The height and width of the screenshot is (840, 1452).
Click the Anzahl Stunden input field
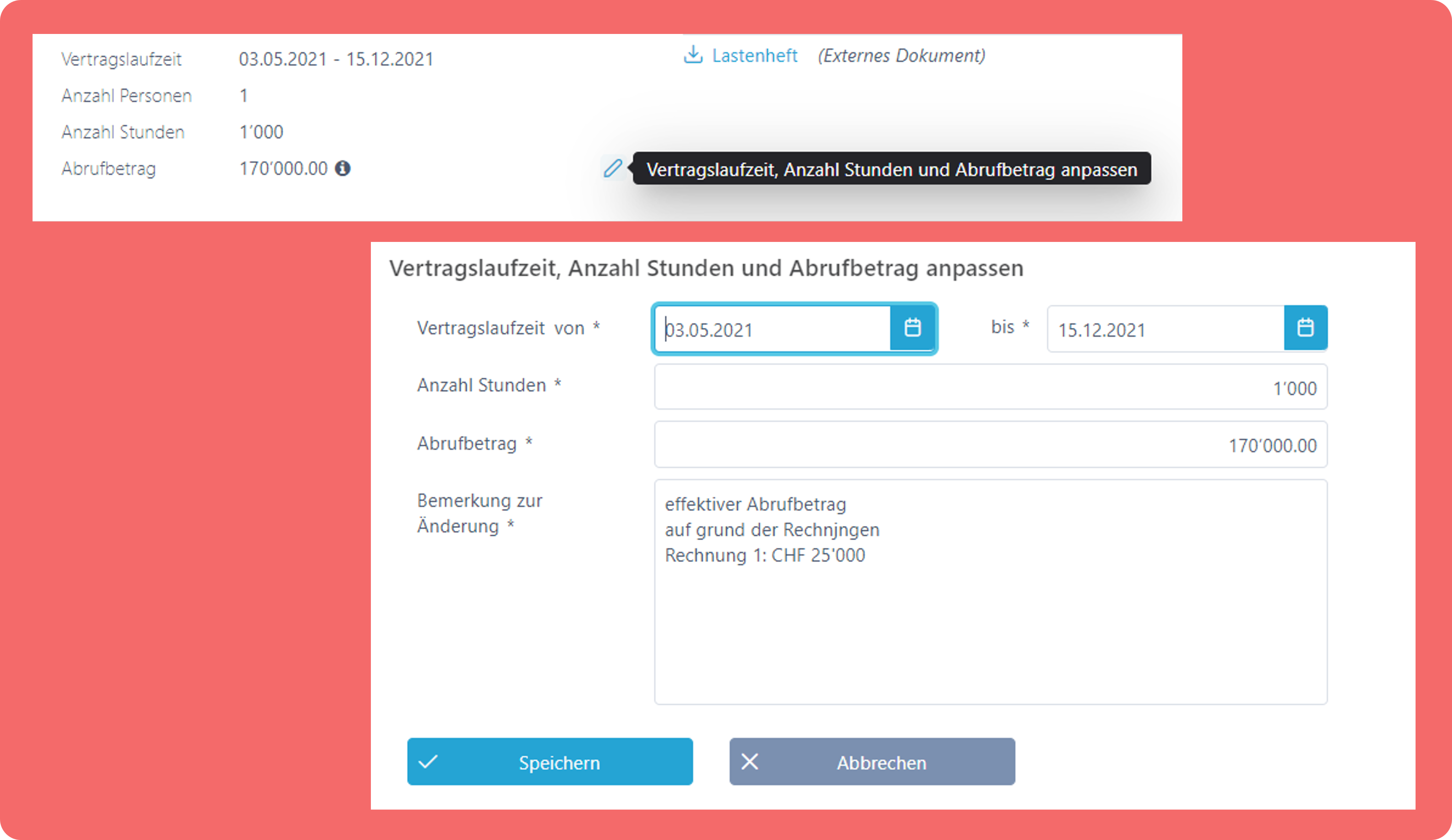pos(991,387)
